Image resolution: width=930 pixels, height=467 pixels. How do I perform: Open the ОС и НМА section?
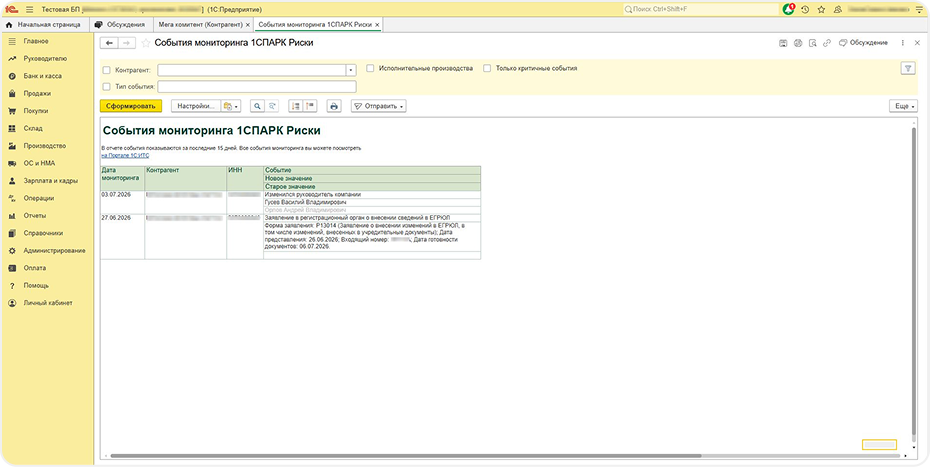coord(39,163)
